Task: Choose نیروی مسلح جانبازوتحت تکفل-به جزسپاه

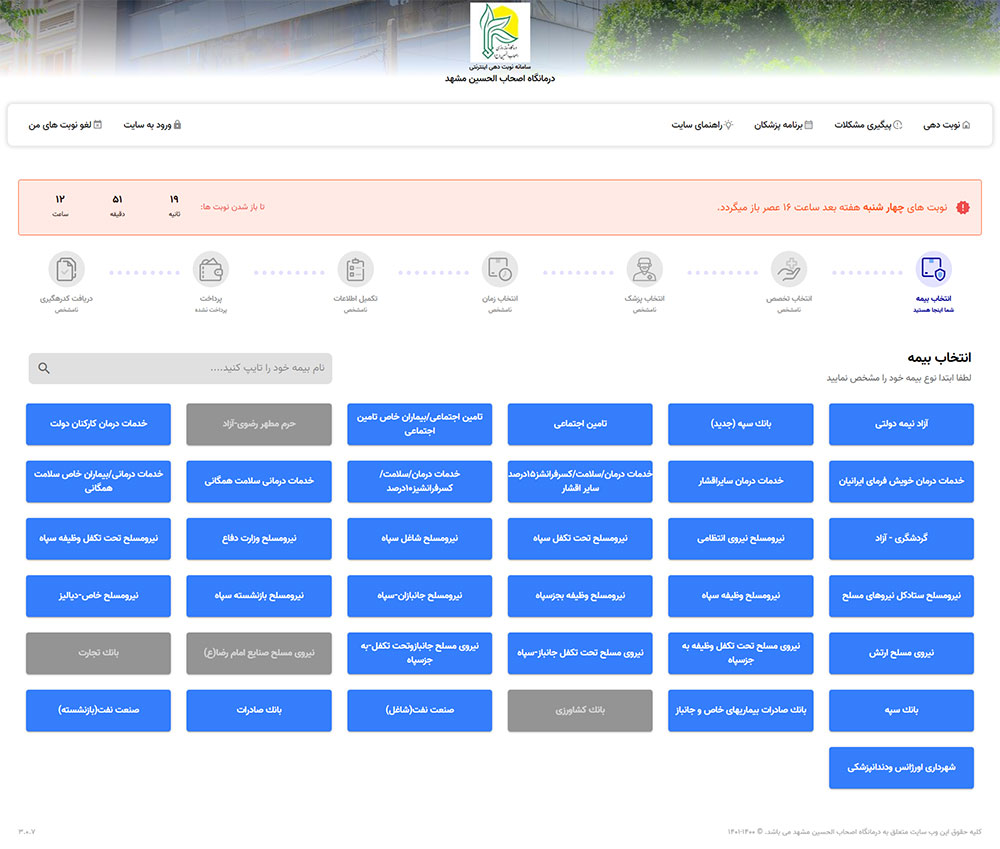Action: click(420, 653)
